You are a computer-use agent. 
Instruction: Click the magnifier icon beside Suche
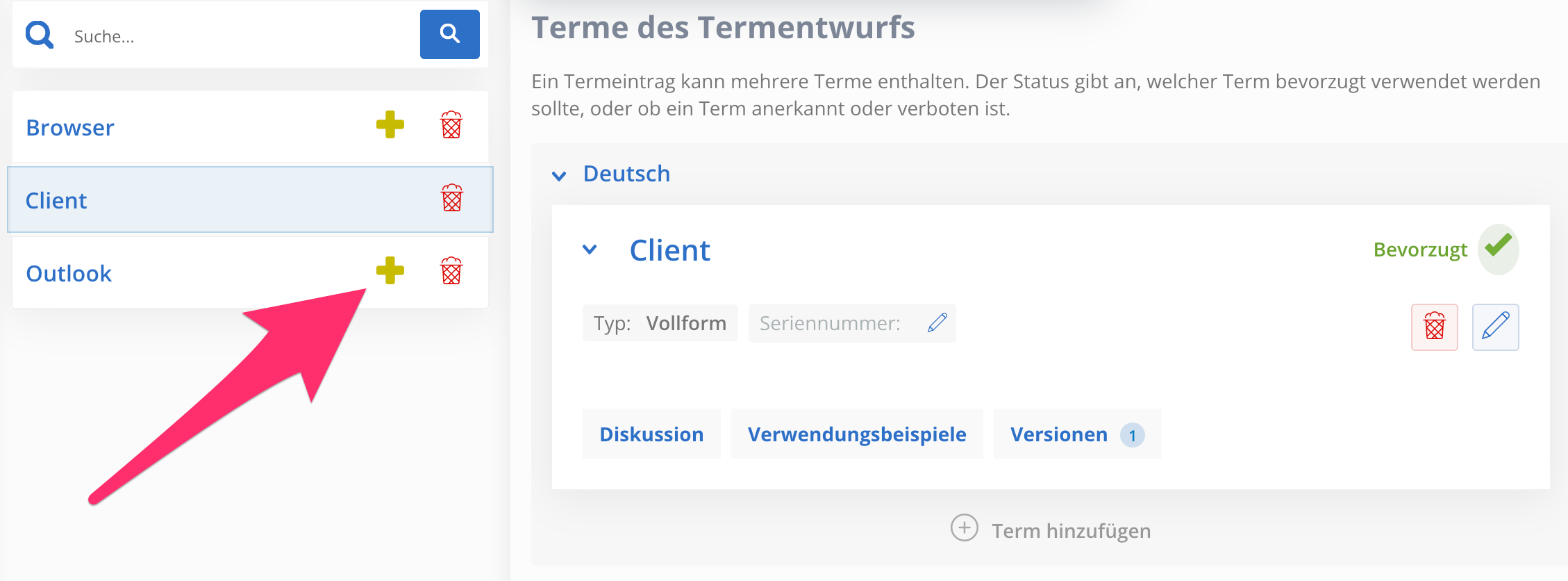tap(40, 35)
